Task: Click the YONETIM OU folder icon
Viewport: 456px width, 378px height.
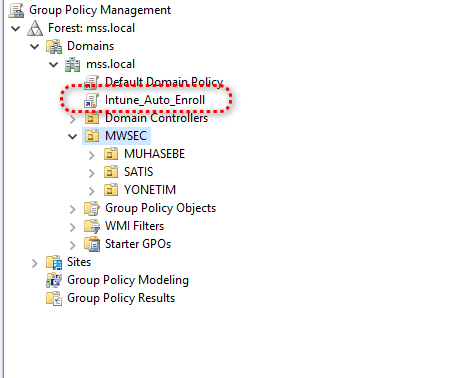Action: point(111,190)
